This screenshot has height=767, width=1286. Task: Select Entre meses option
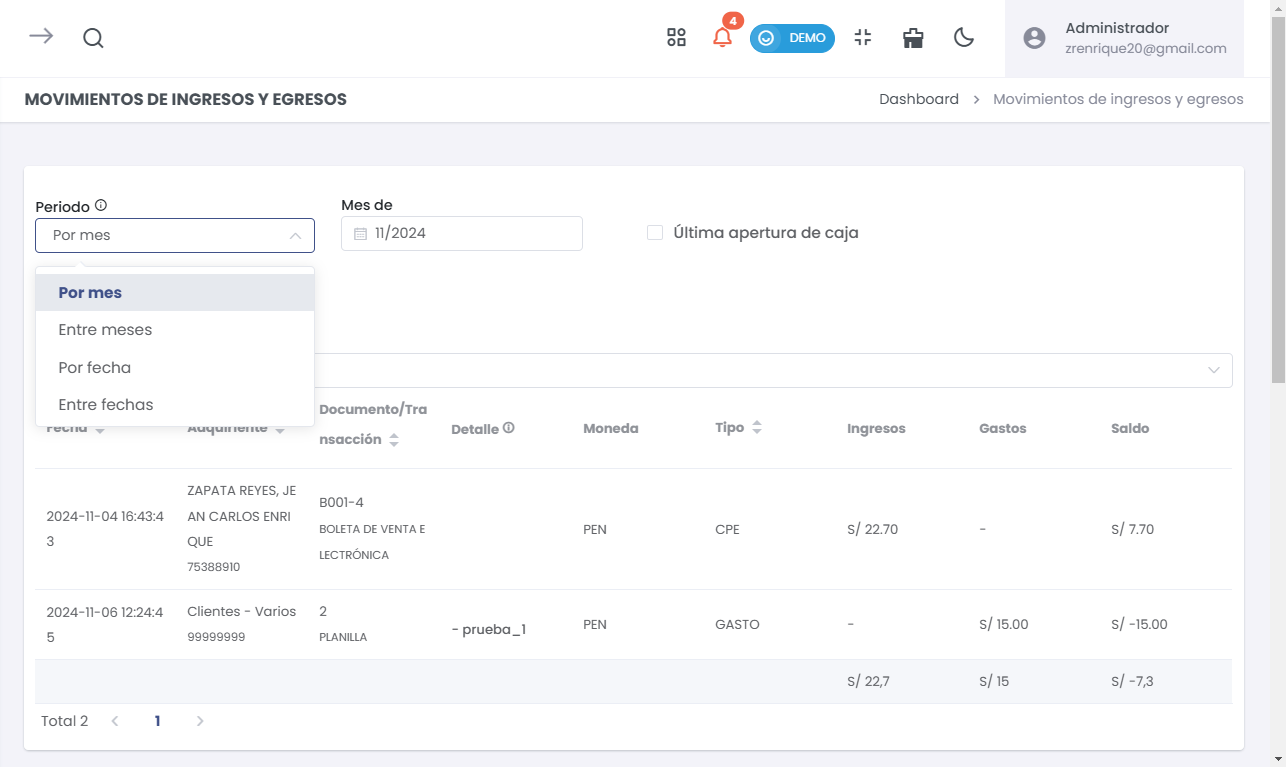pos(105,330)
